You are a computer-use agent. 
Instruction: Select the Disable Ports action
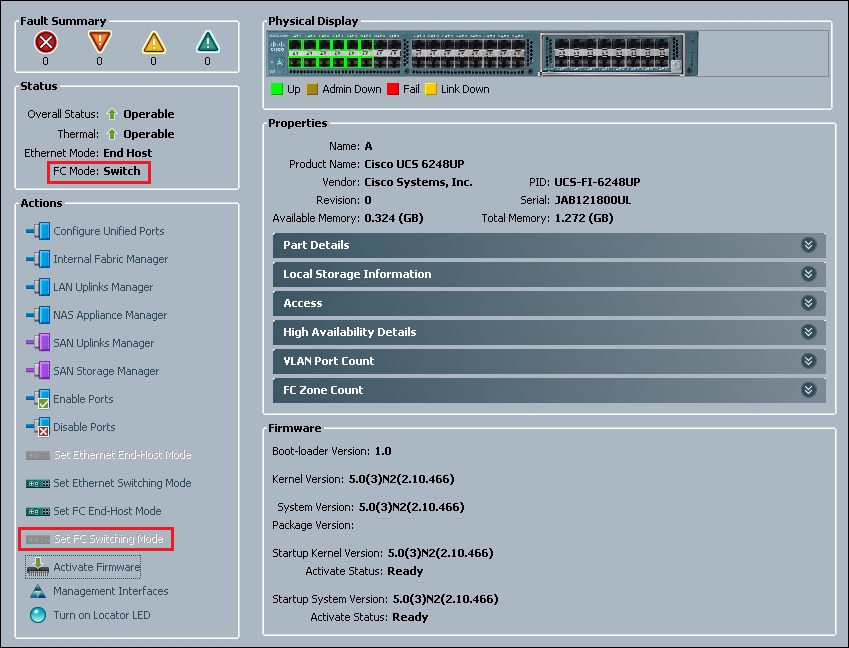tap(84, 427)
